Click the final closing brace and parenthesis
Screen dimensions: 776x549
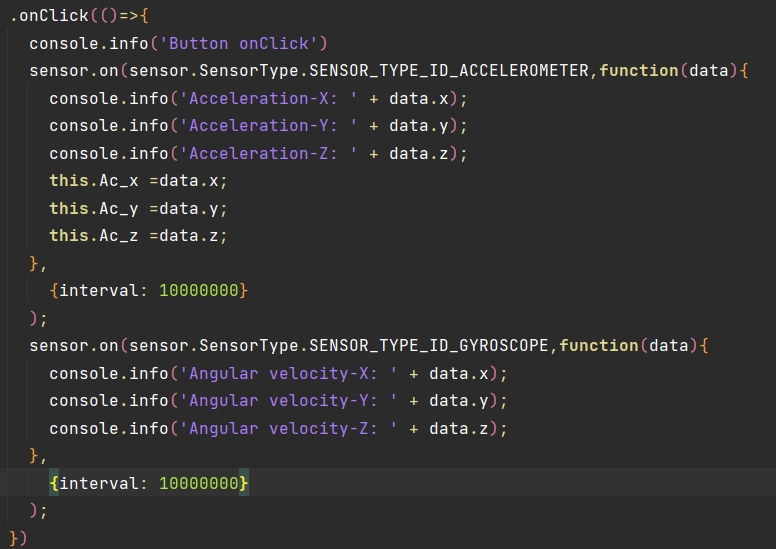[x=18, y=538]
